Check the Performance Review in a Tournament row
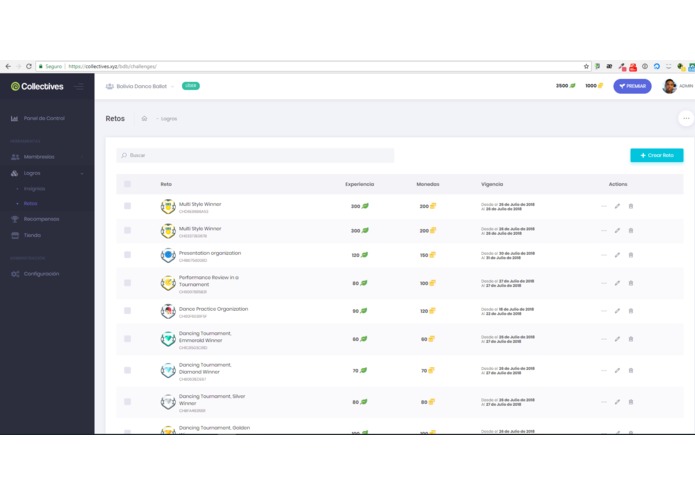The height and width of the screenshot is (494, 695). [127, 283]
